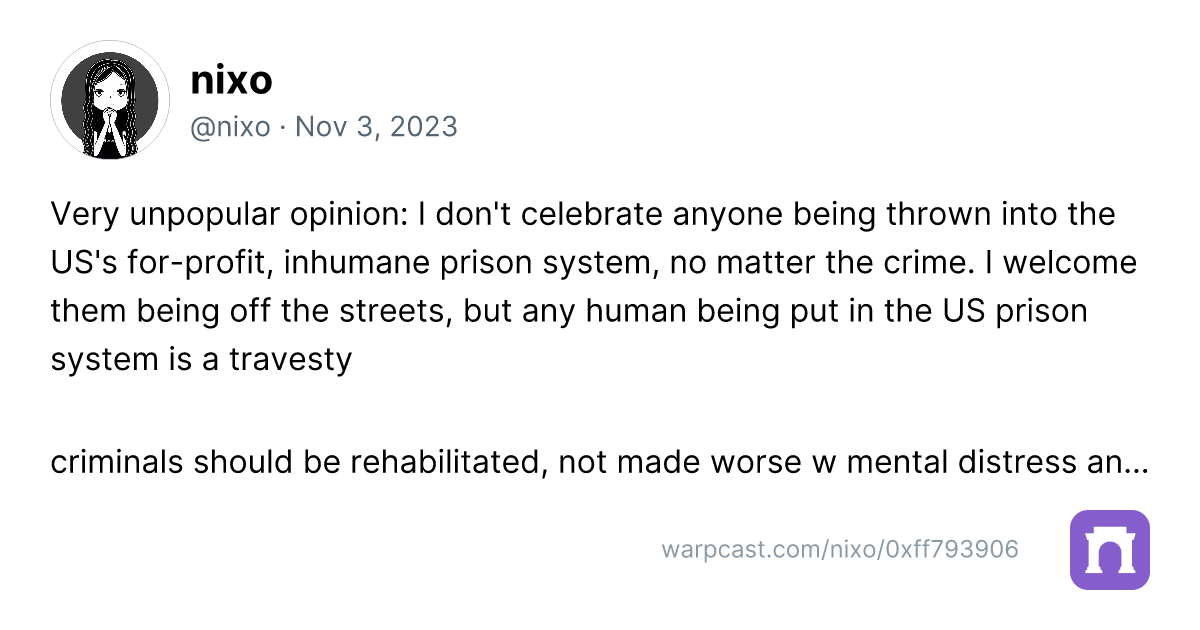Select the words 'system is a travesty'
1200x630 pixels.
coord(201,359)
